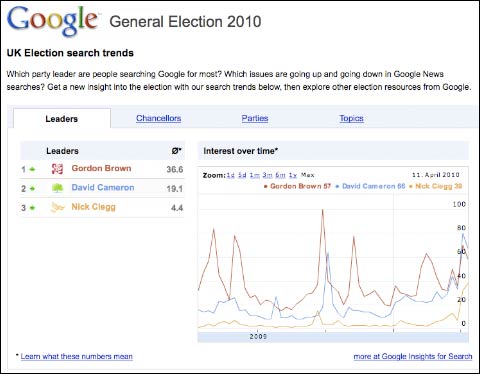This screenshot has height=374, width=480.
Task: Click the green trend arrow next to rank 3
Action: 32,208
